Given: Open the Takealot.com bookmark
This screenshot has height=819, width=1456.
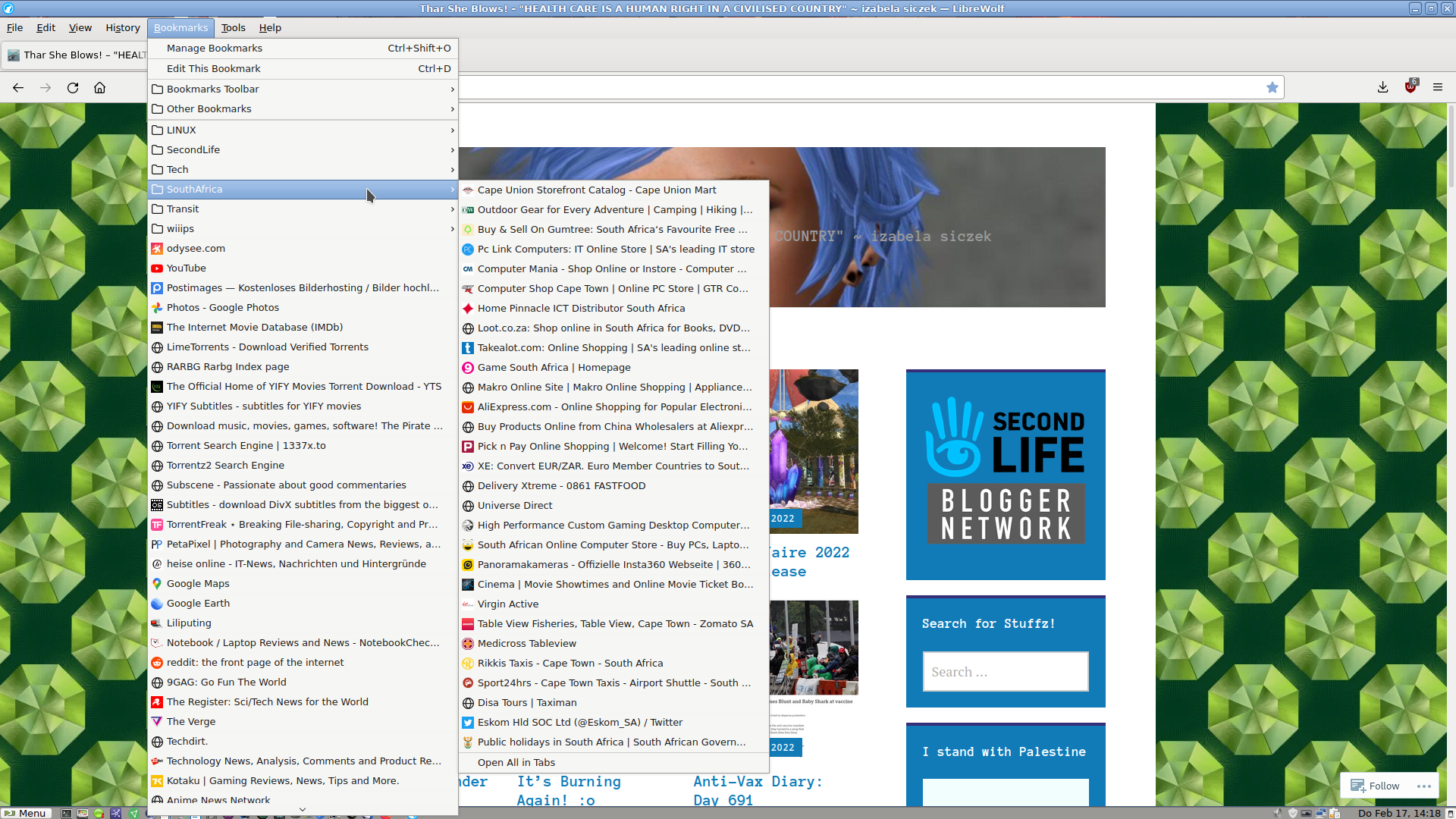Looking at the screenshot, I should [614, 348].
